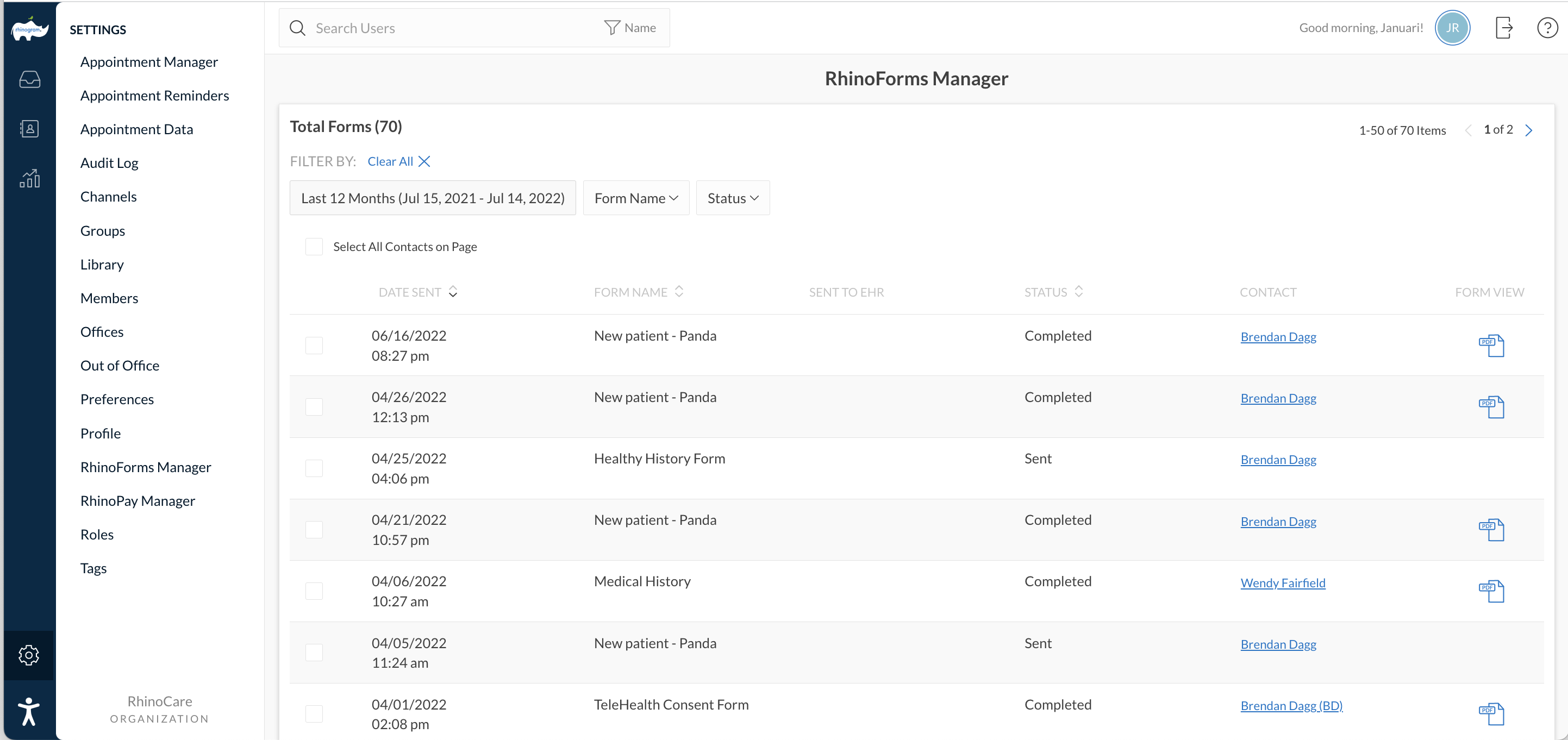Open the Status filter dropdown
Screen dimensions: 1568x740
click(732, 198)
